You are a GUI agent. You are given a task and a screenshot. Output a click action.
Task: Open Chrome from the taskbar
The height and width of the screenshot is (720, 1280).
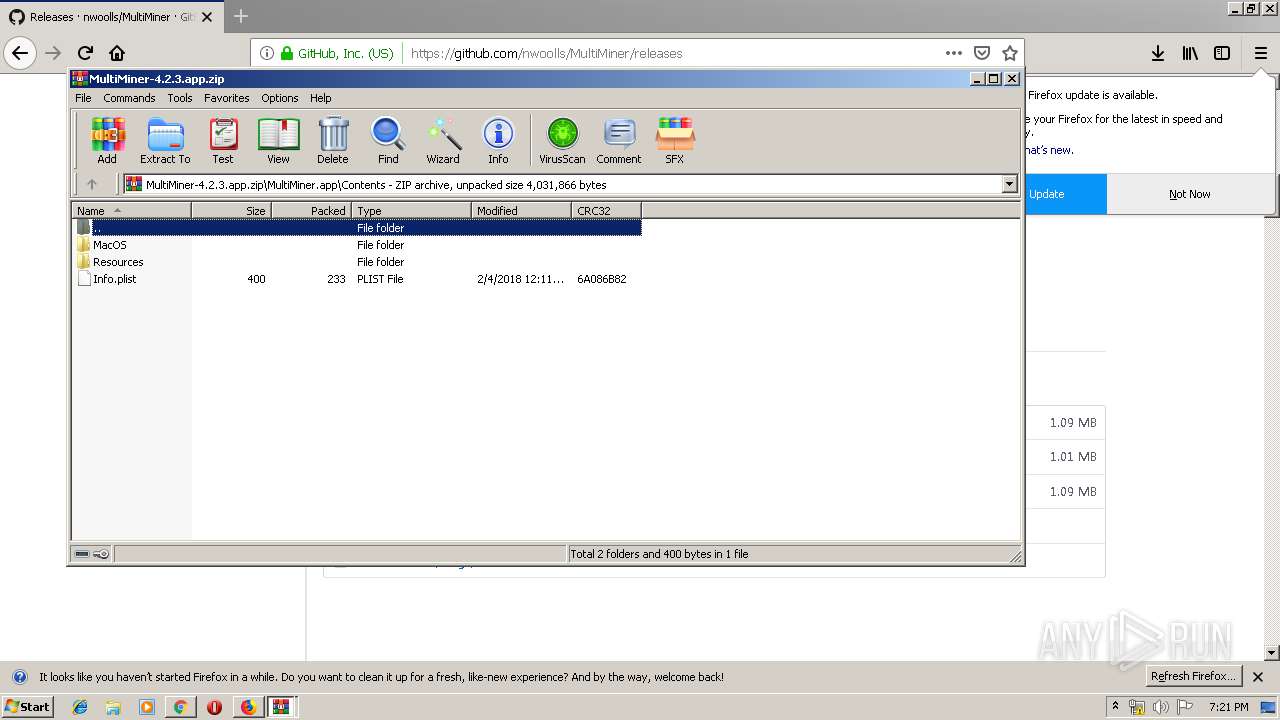coord(180,707)
